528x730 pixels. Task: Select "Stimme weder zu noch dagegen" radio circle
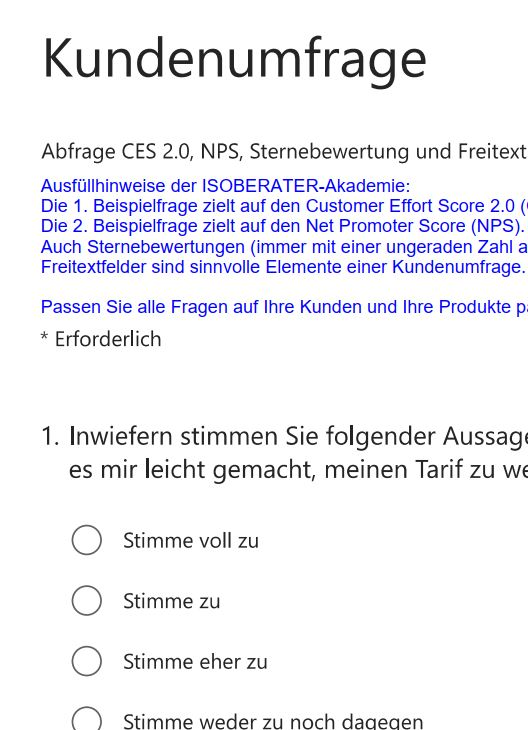pyautogui.click(x=87, y=718)
